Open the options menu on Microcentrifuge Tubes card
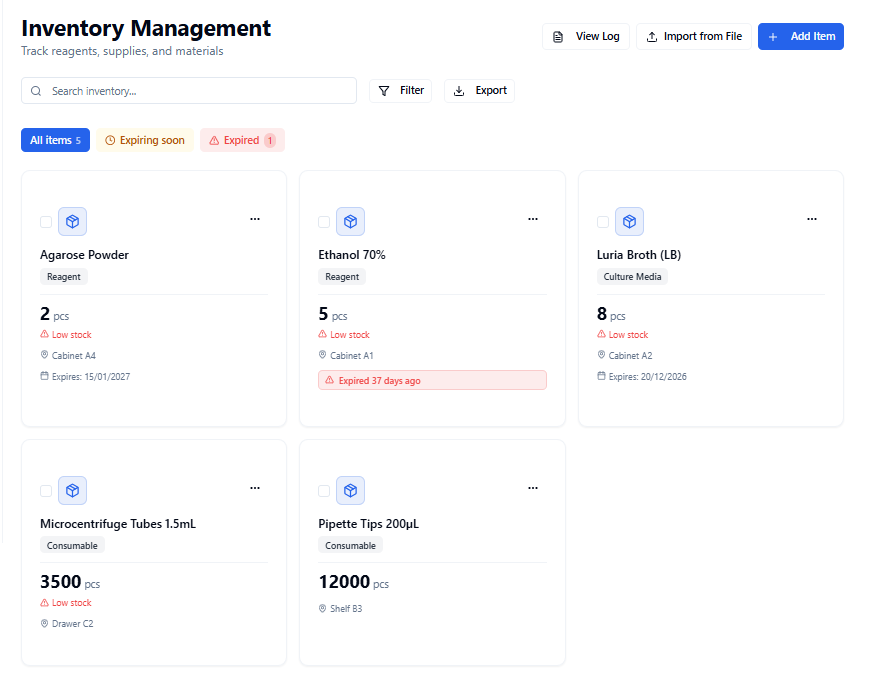 (255, 488)
